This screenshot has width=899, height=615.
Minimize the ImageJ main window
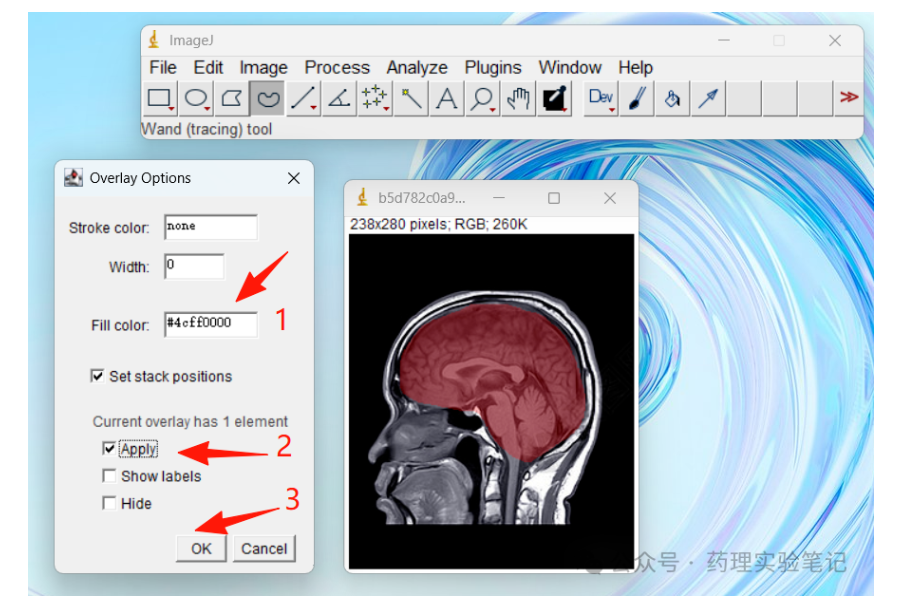(724, 40)
